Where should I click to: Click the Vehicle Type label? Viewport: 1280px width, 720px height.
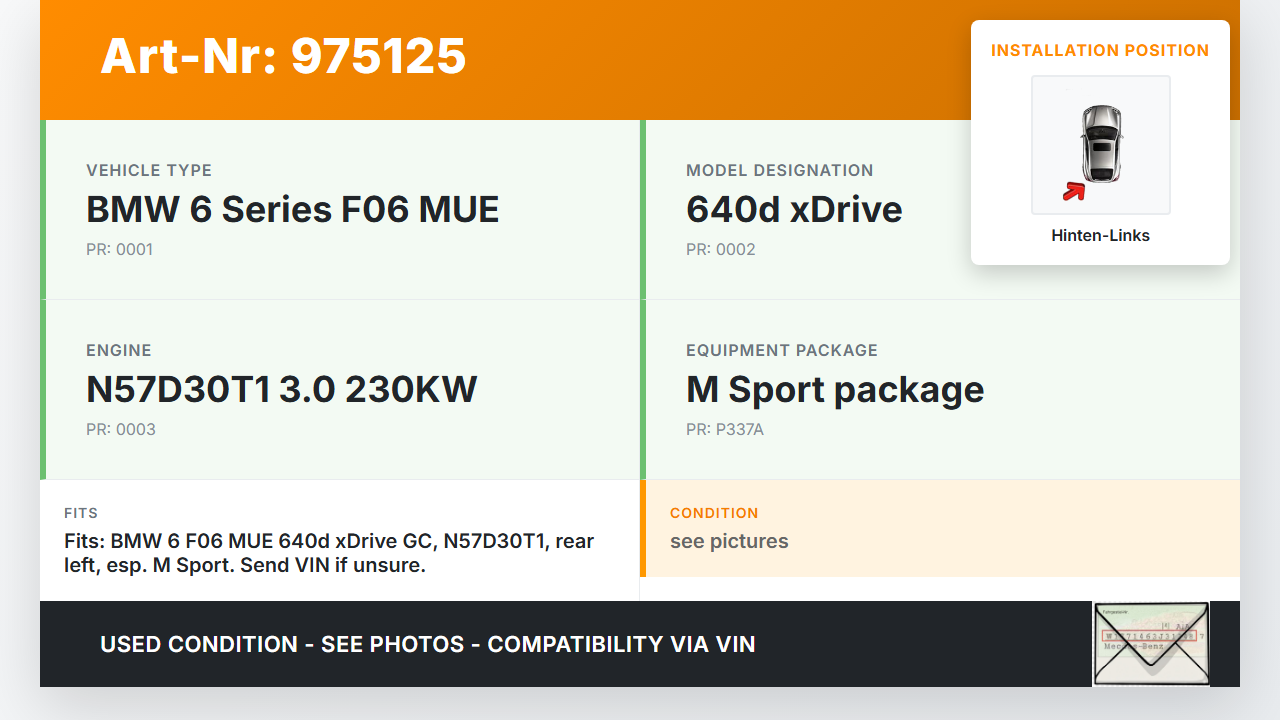[x=149, y=171]
